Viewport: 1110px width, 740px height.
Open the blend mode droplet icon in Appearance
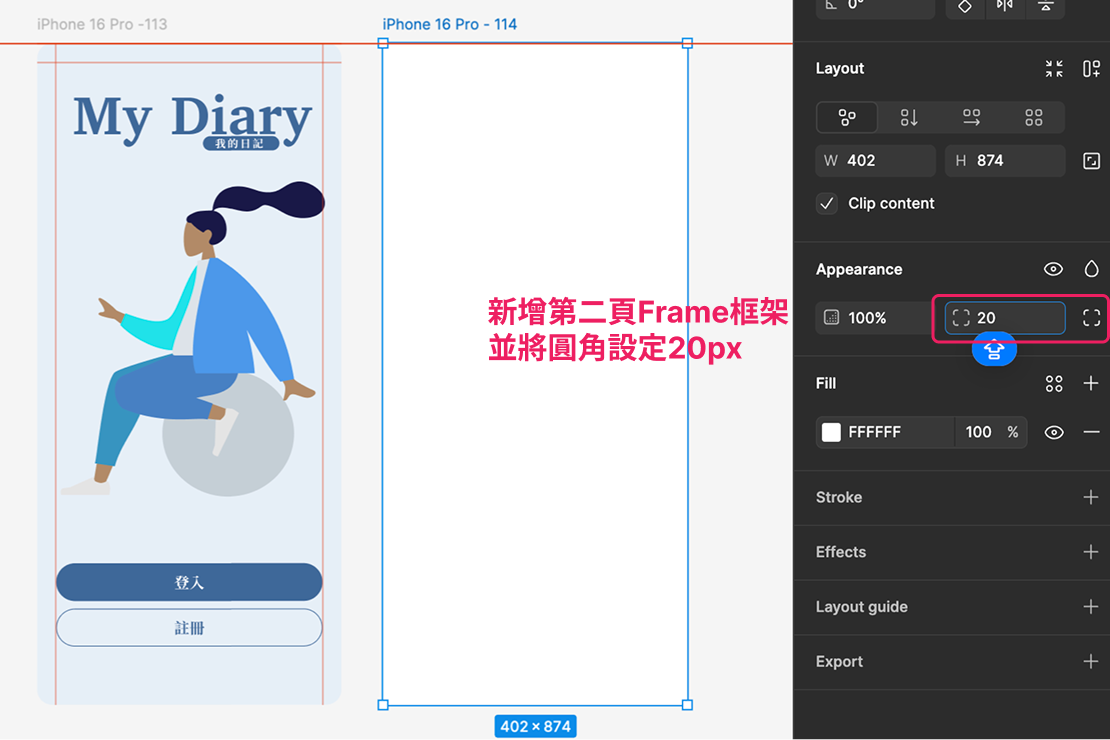pyautogui.click(x=1091, y=269)
